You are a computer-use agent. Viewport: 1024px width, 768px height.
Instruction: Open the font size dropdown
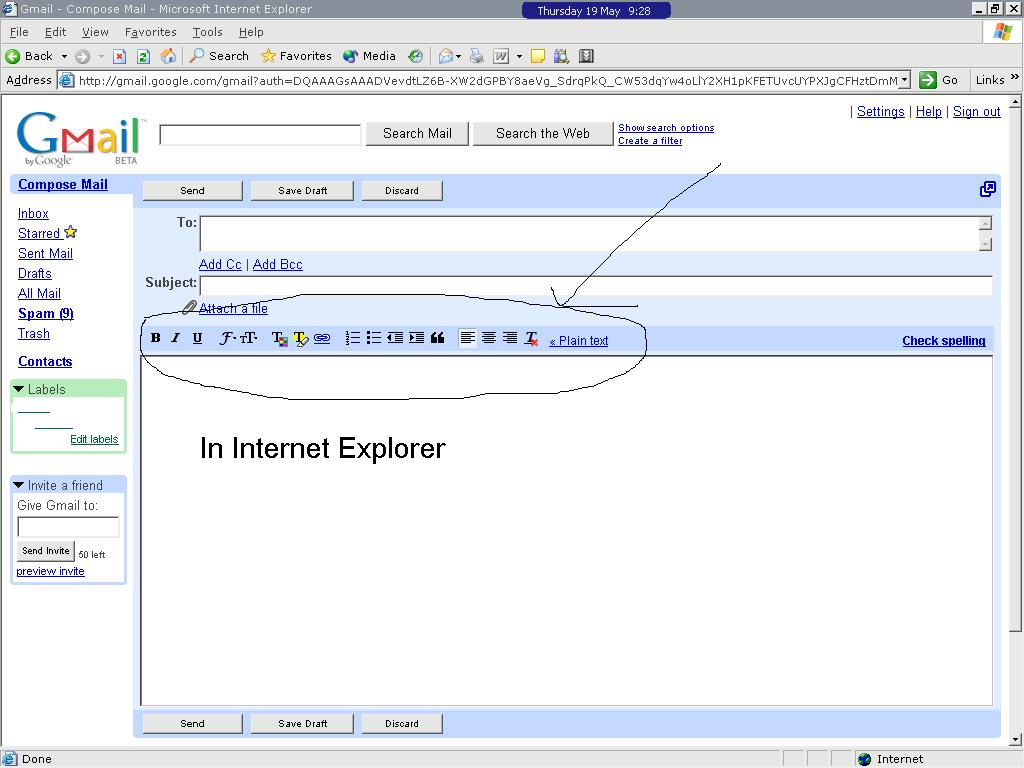coord(248,338)
